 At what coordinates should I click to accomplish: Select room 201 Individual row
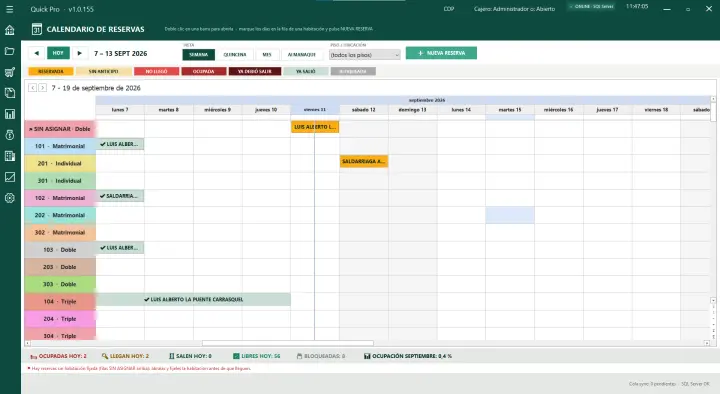point(60,163)
